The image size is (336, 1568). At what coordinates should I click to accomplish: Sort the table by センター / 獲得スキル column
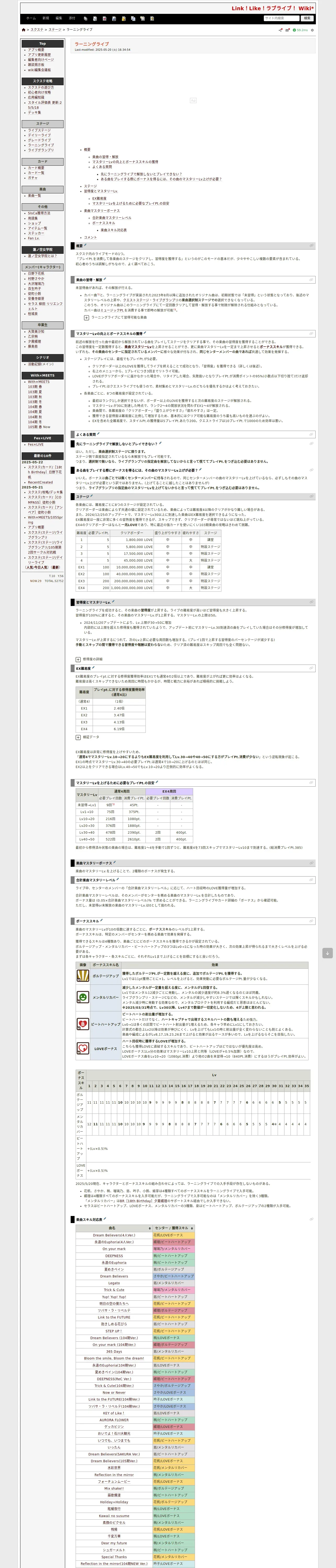(x=174, y=1228)
